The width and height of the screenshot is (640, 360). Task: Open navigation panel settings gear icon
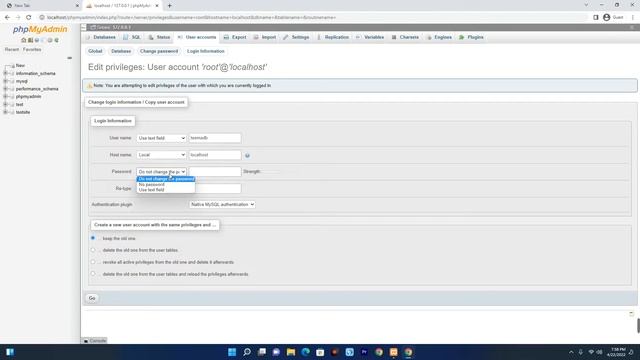pyautogui.click(x=50, y=40)
